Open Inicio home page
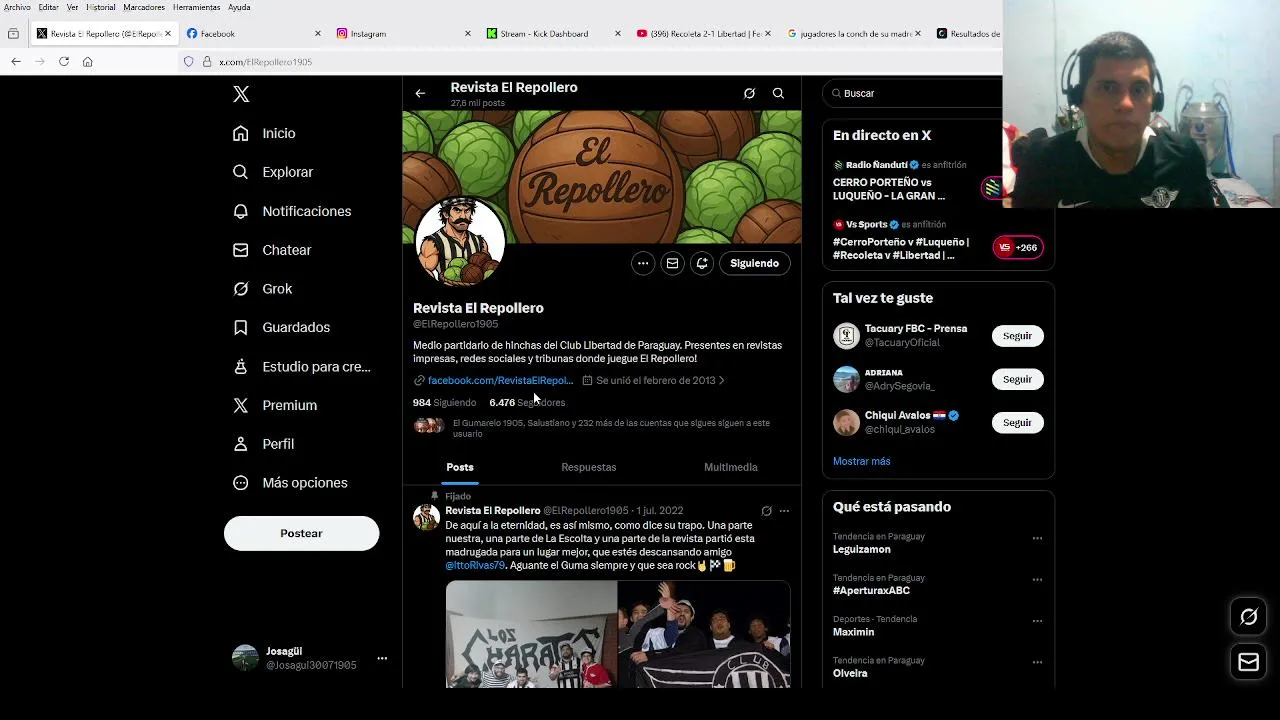This screenshot has width=1280, height=720. click(x=265, y=133)
